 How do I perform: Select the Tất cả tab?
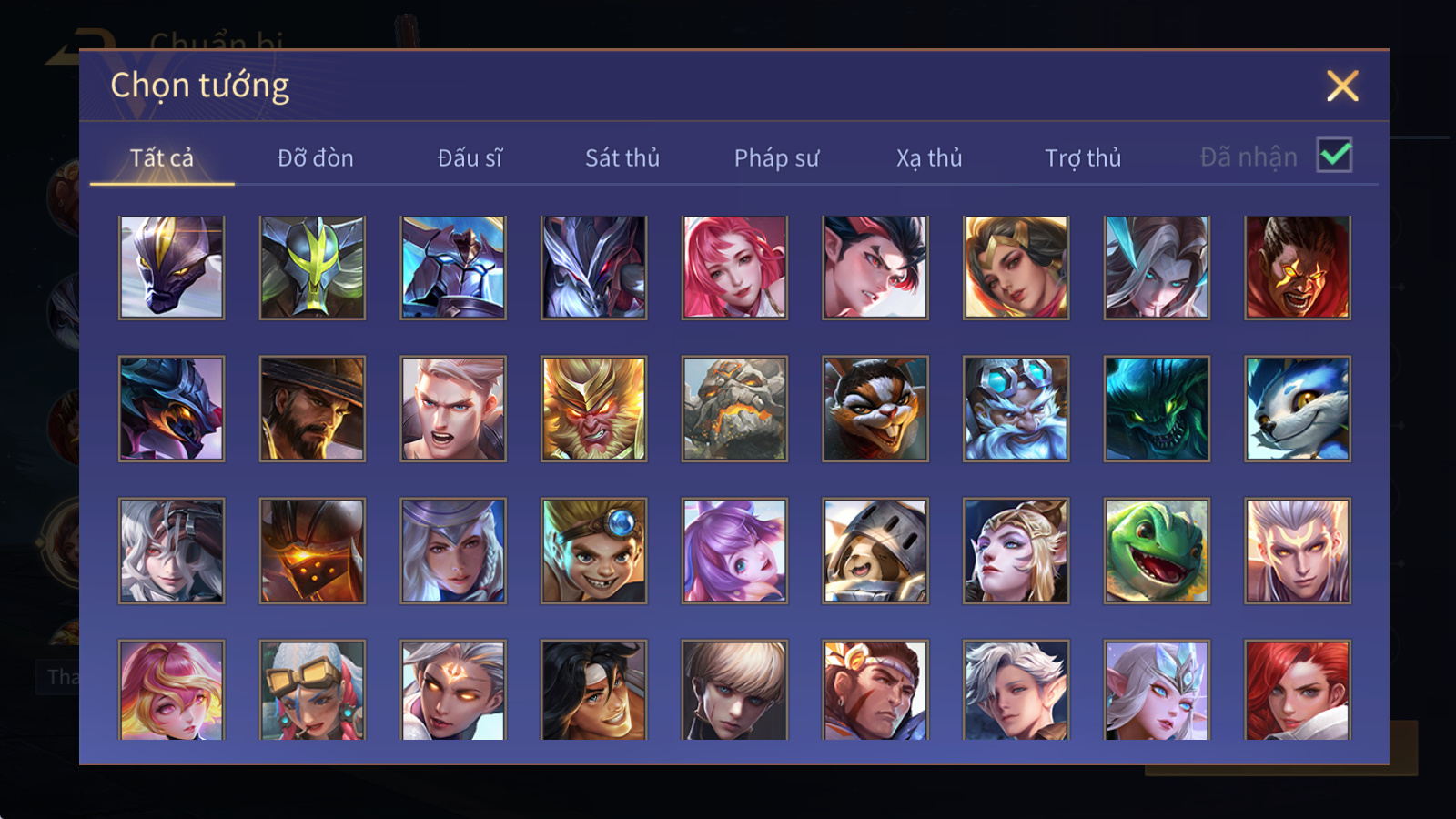(x=162, y=157)
